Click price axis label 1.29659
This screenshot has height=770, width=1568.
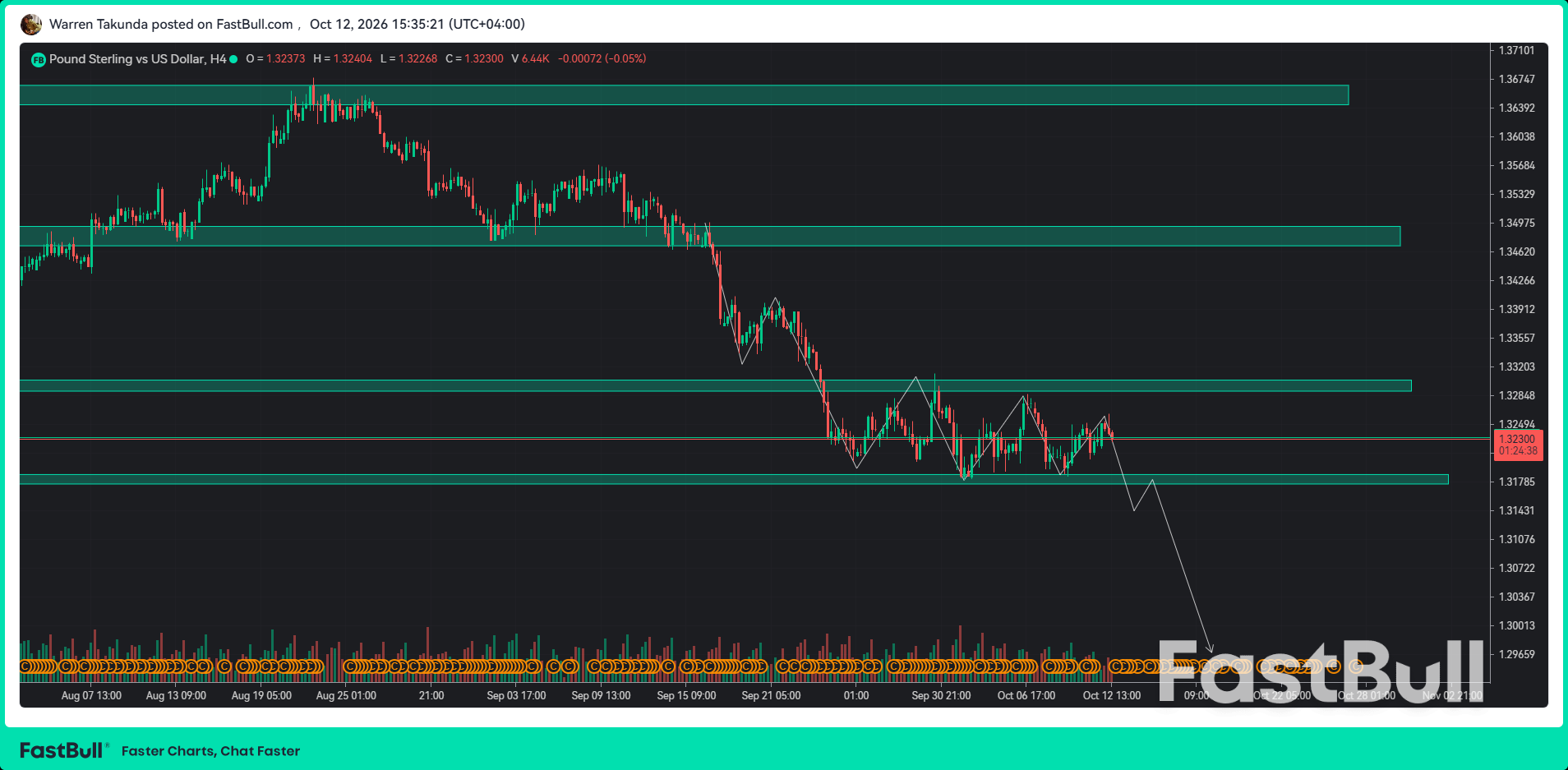point(1516,655)
